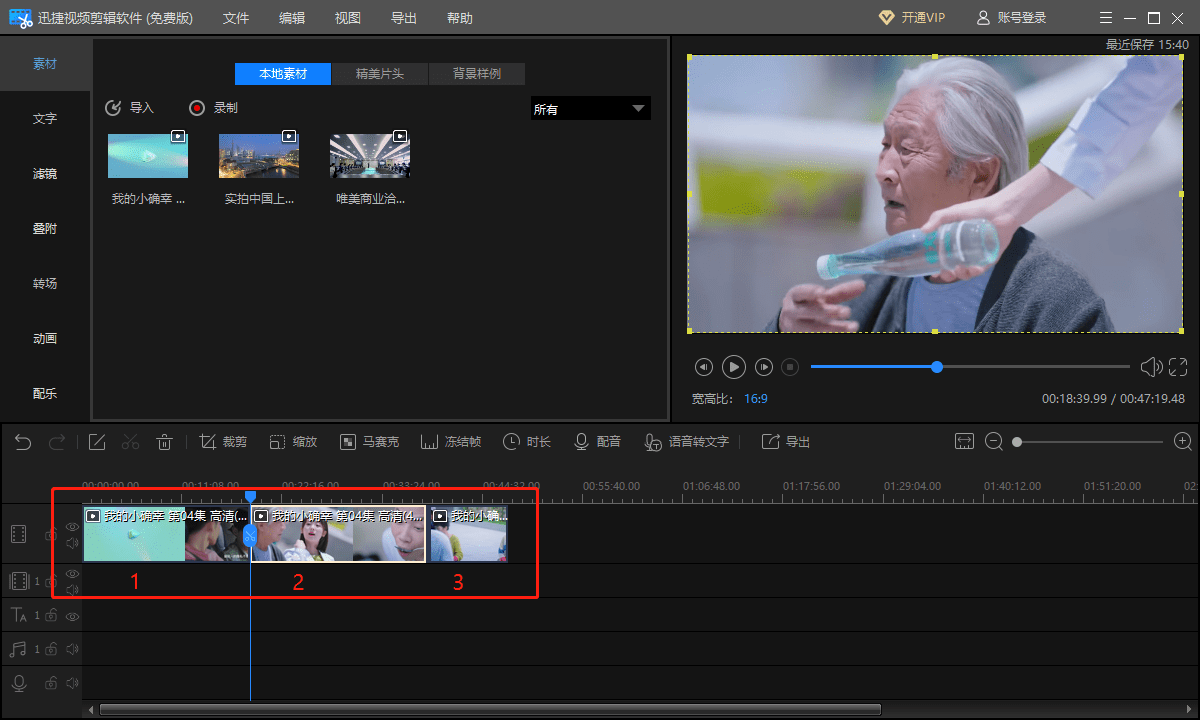Click the 时长 duration clock icon
The width and height of the screenshot is (1200, 720).
click(511, 442)
